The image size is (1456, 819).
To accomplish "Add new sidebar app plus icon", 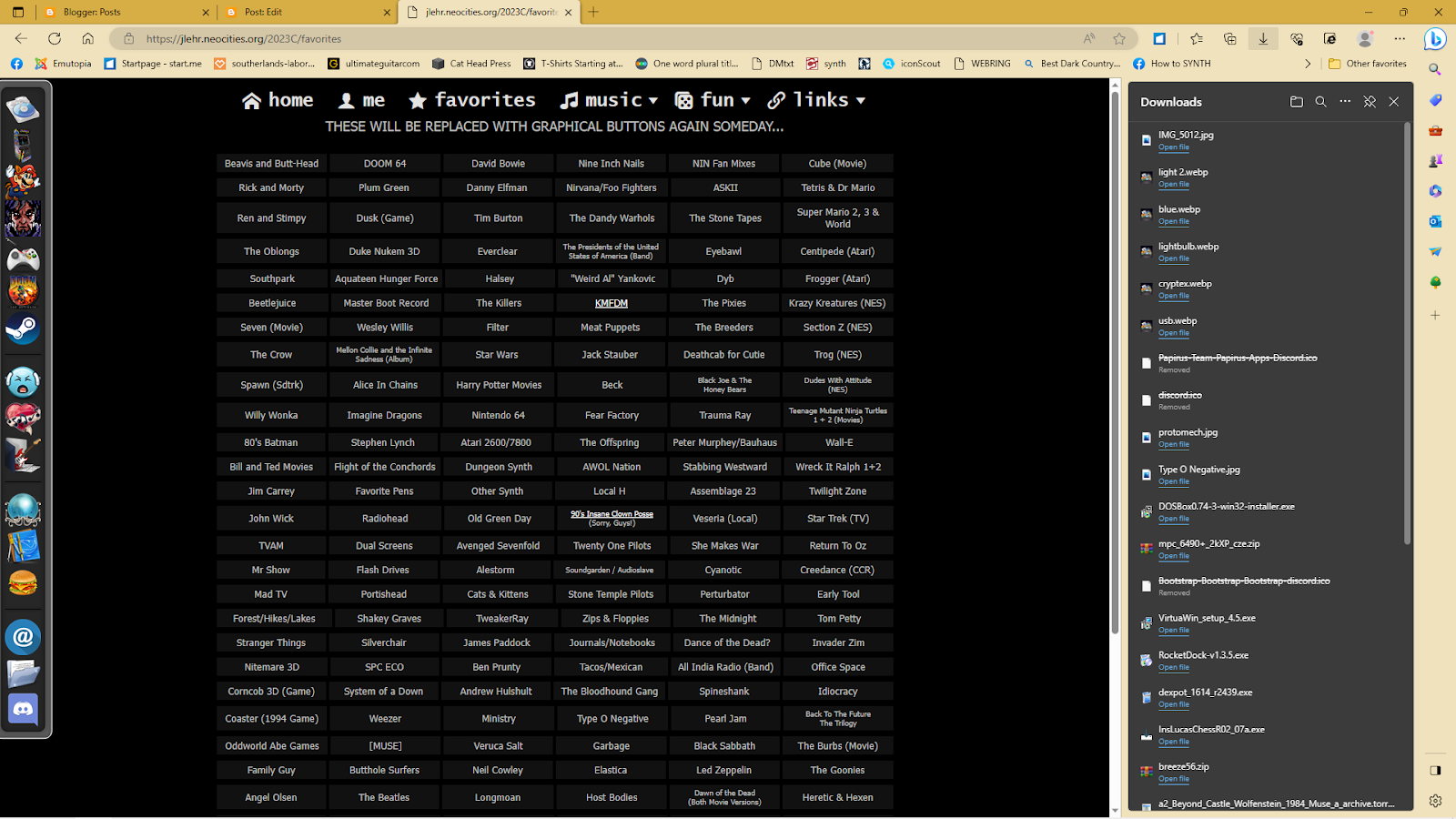I will click(x=1435, y=315).
